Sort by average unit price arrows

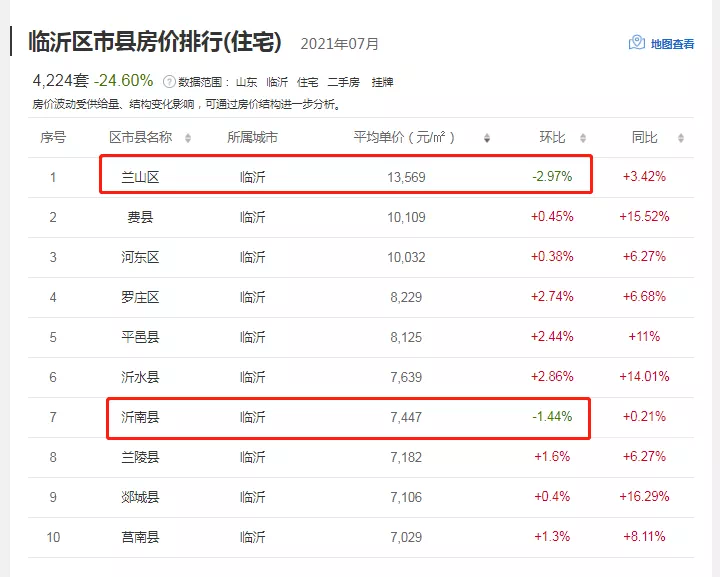[x=487, y=138]
